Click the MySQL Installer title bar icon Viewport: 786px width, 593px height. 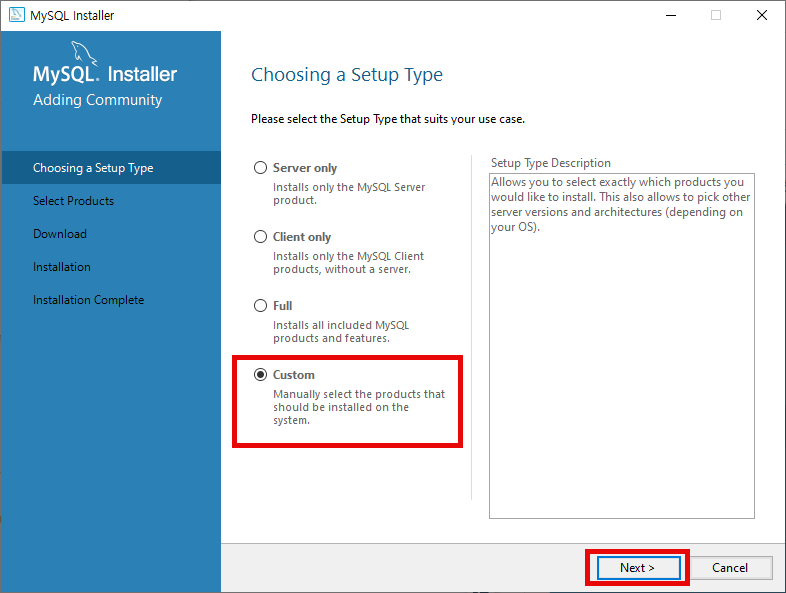tap(17, 15)
